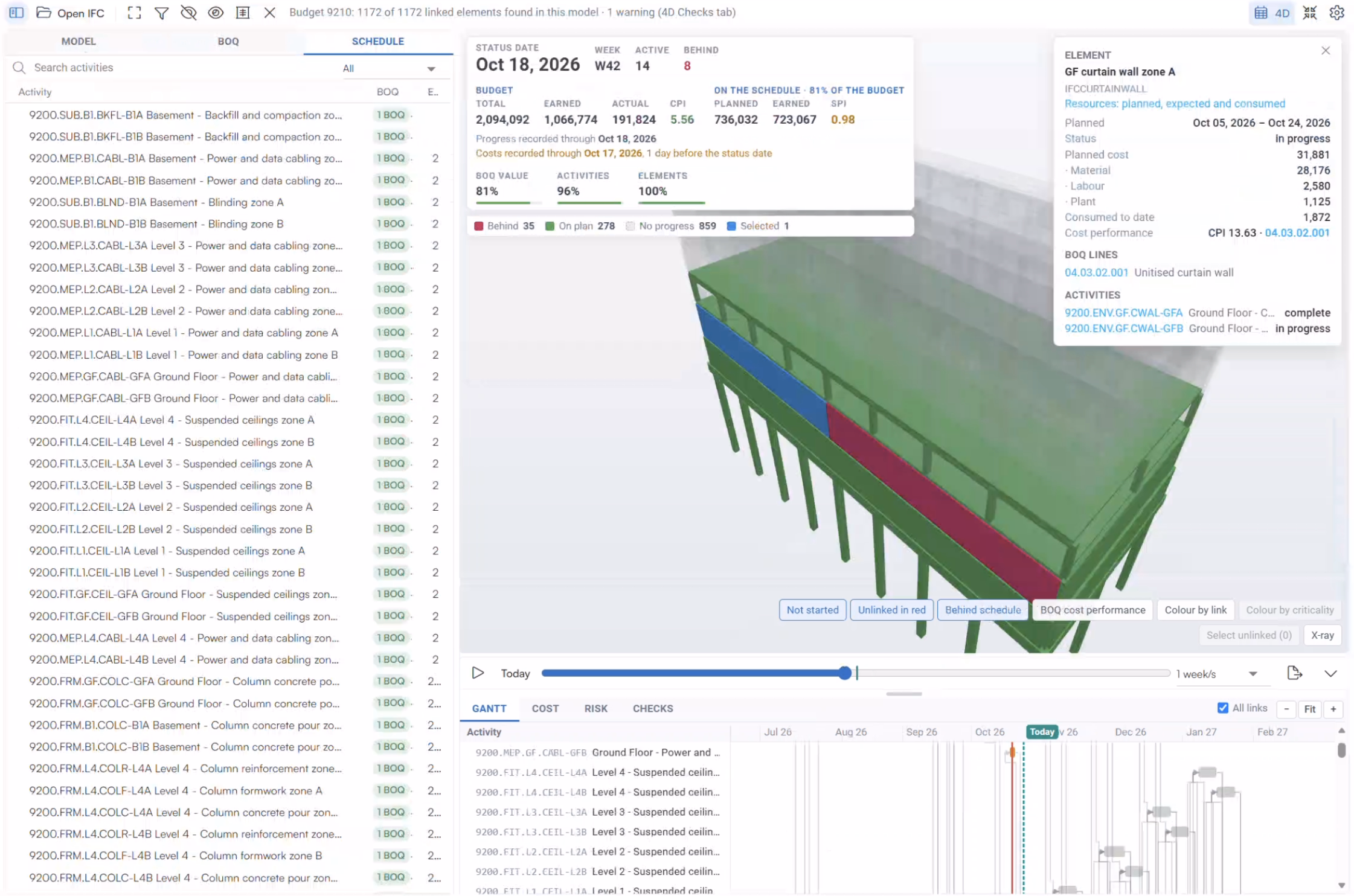Select activity 9200.SUB.B1.BLND-B1A Basement Blinding zone A
The image size is (1354, 896).
click(228, 202)
